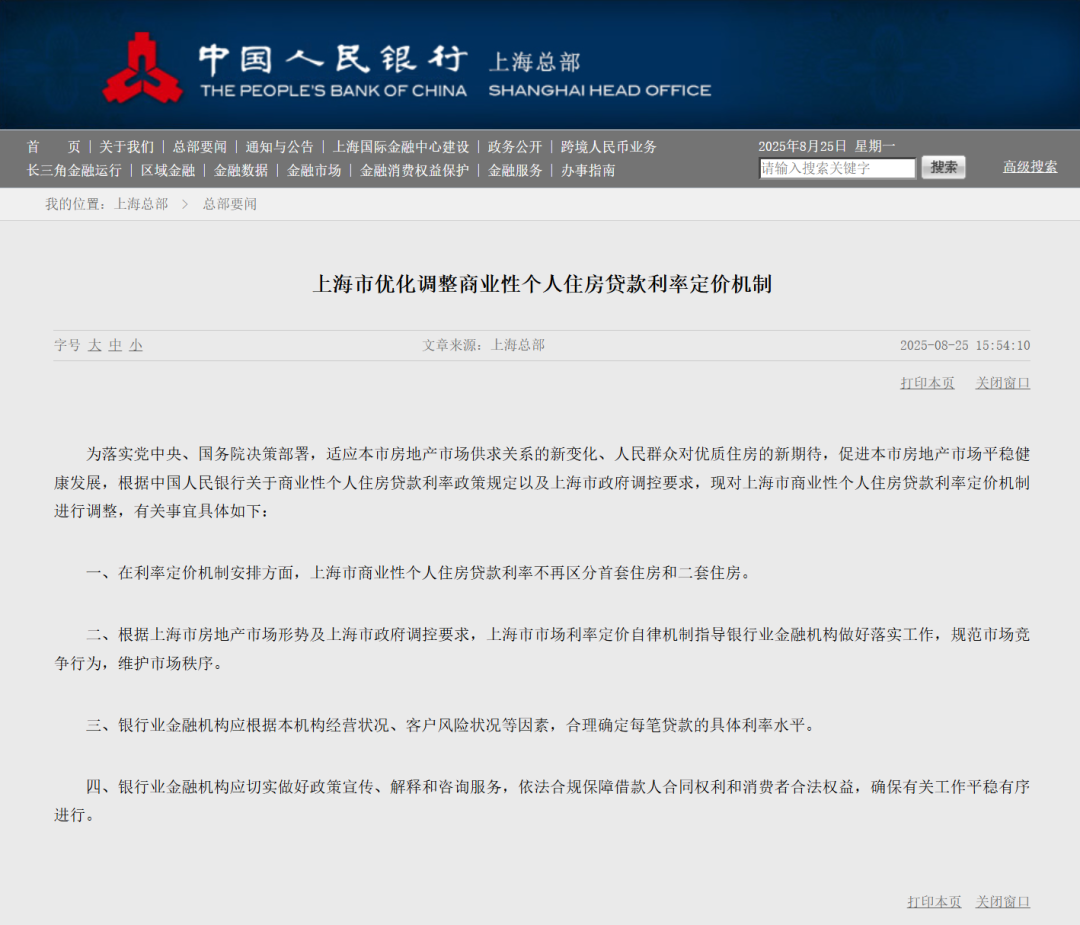Click the search keyword input field

click(x=837, y=169)
